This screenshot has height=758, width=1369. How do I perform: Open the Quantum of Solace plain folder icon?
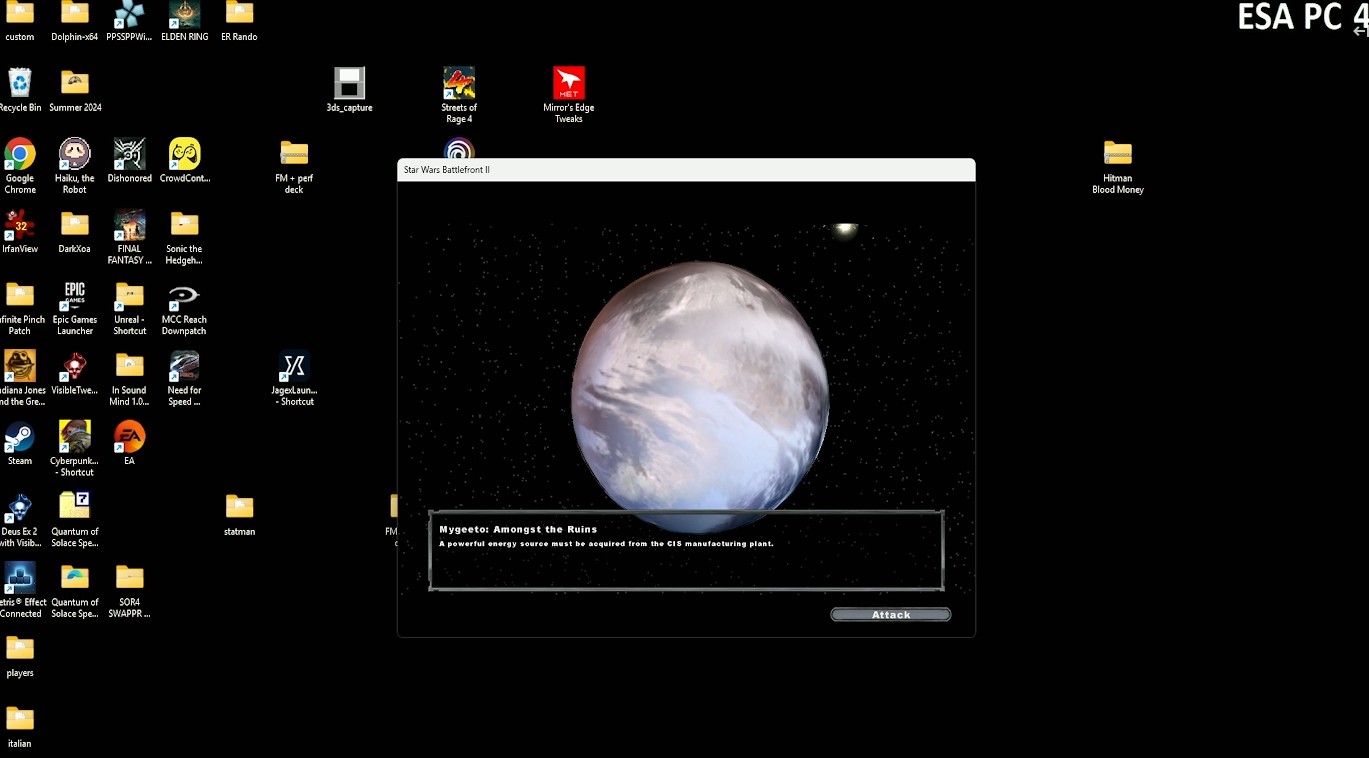75,577
